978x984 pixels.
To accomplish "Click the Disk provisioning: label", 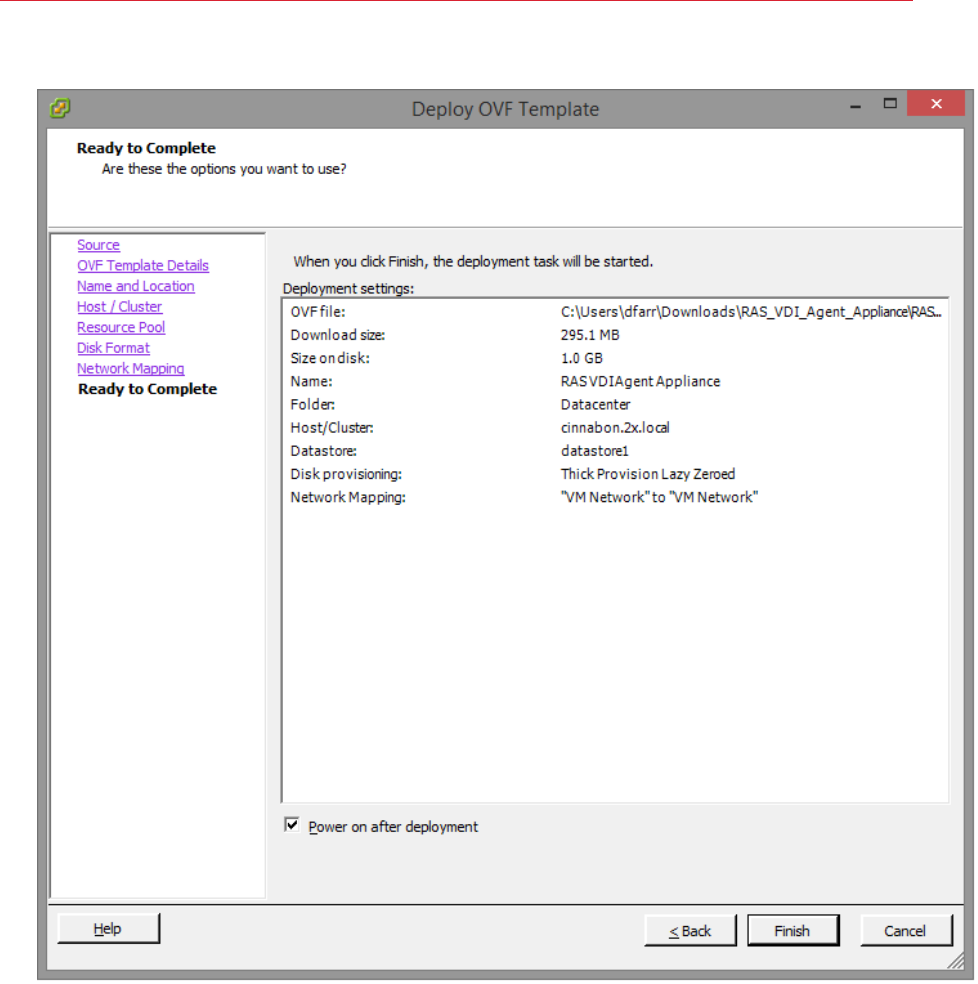I will click(x=346, y=474).
